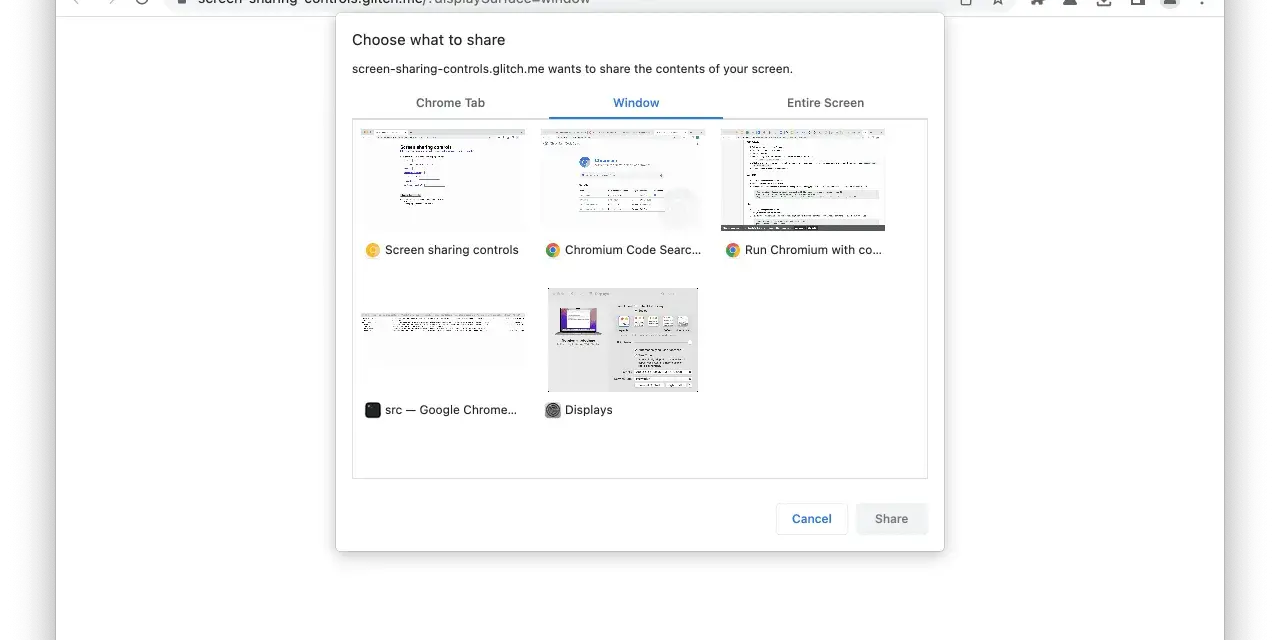Choose the Run Chromium with co... window thumbnail
This screenshot has width=1280, height=640.
(803, 180)
